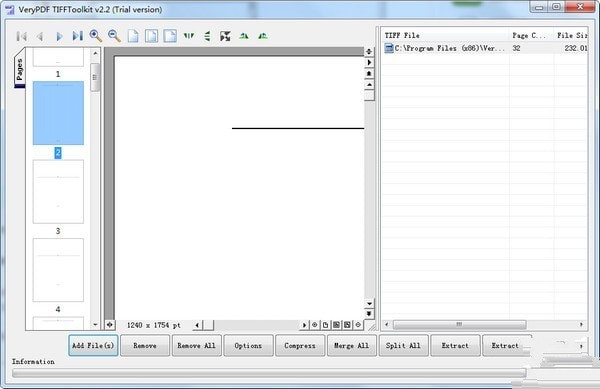Click the flip horizontal green icon
The width and height of the screenshot is (600, 389).
coord(189,36)
